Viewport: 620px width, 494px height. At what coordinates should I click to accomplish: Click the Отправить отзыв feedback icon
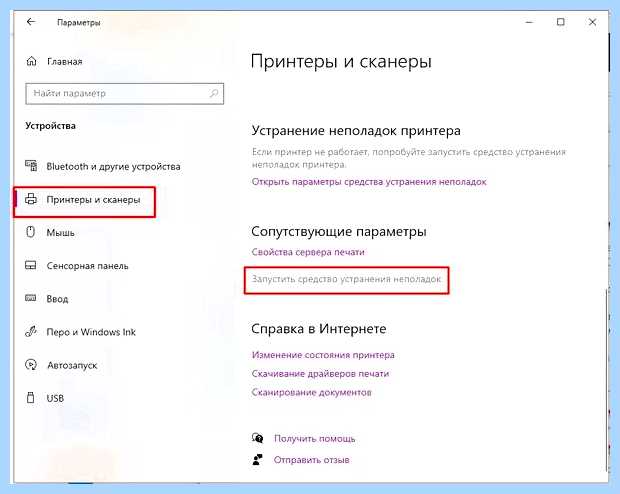point(257,459)
